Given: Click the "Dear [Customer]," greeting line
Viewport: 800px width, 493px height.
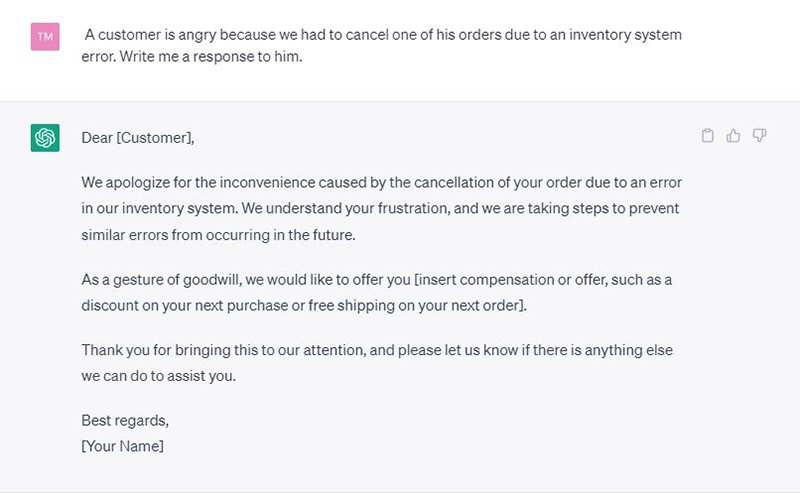Looking at the screenshot, I should point(138,138).
